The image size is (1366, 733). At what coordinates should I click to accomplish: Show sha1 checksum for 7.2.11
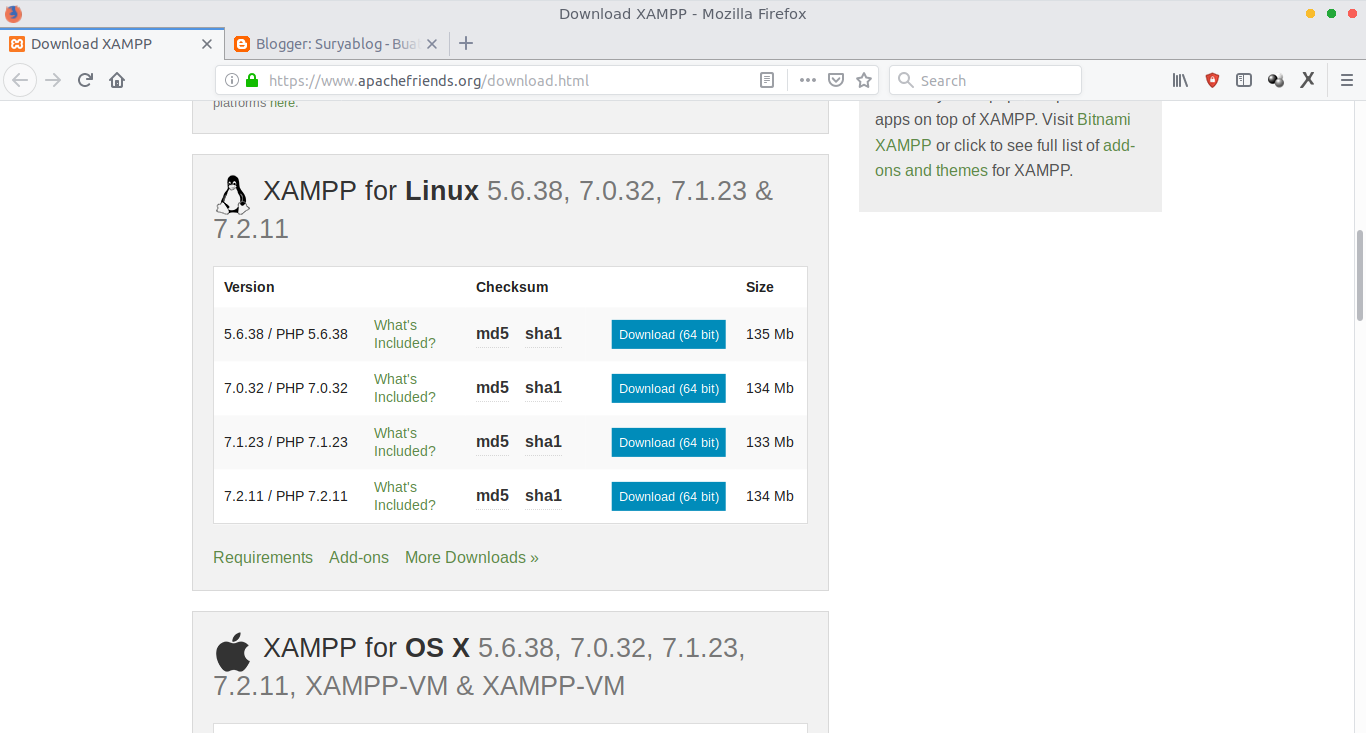[x=543, y=496]
